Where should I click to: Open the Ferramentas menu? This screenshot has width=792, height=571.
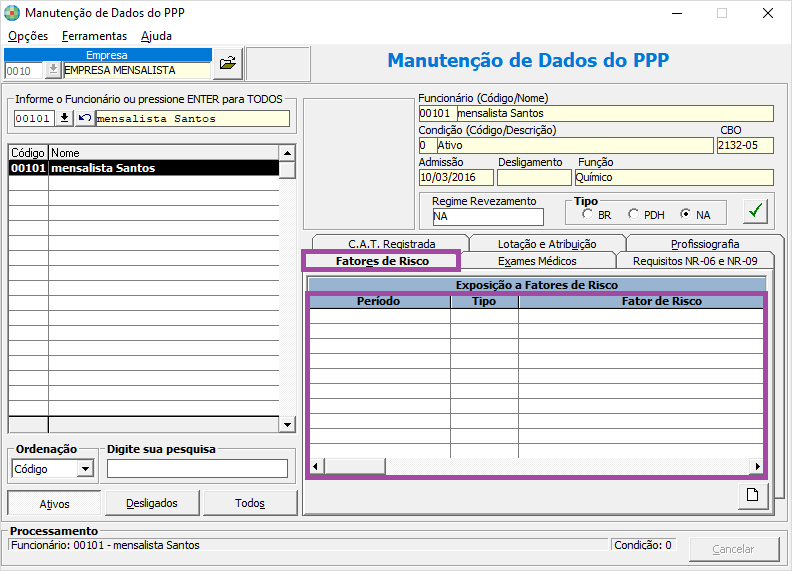[x=94, y=36]
